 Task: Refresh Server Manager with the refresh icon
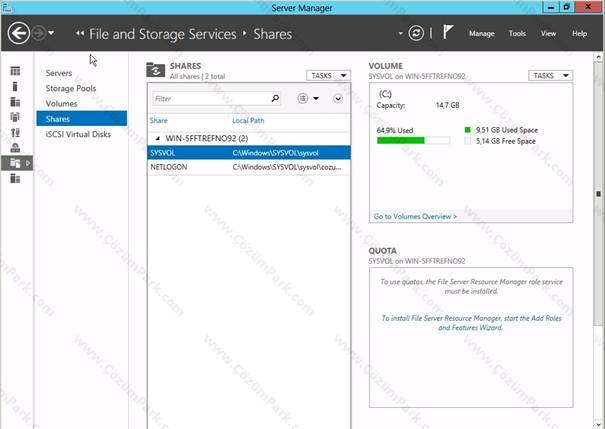416,33
